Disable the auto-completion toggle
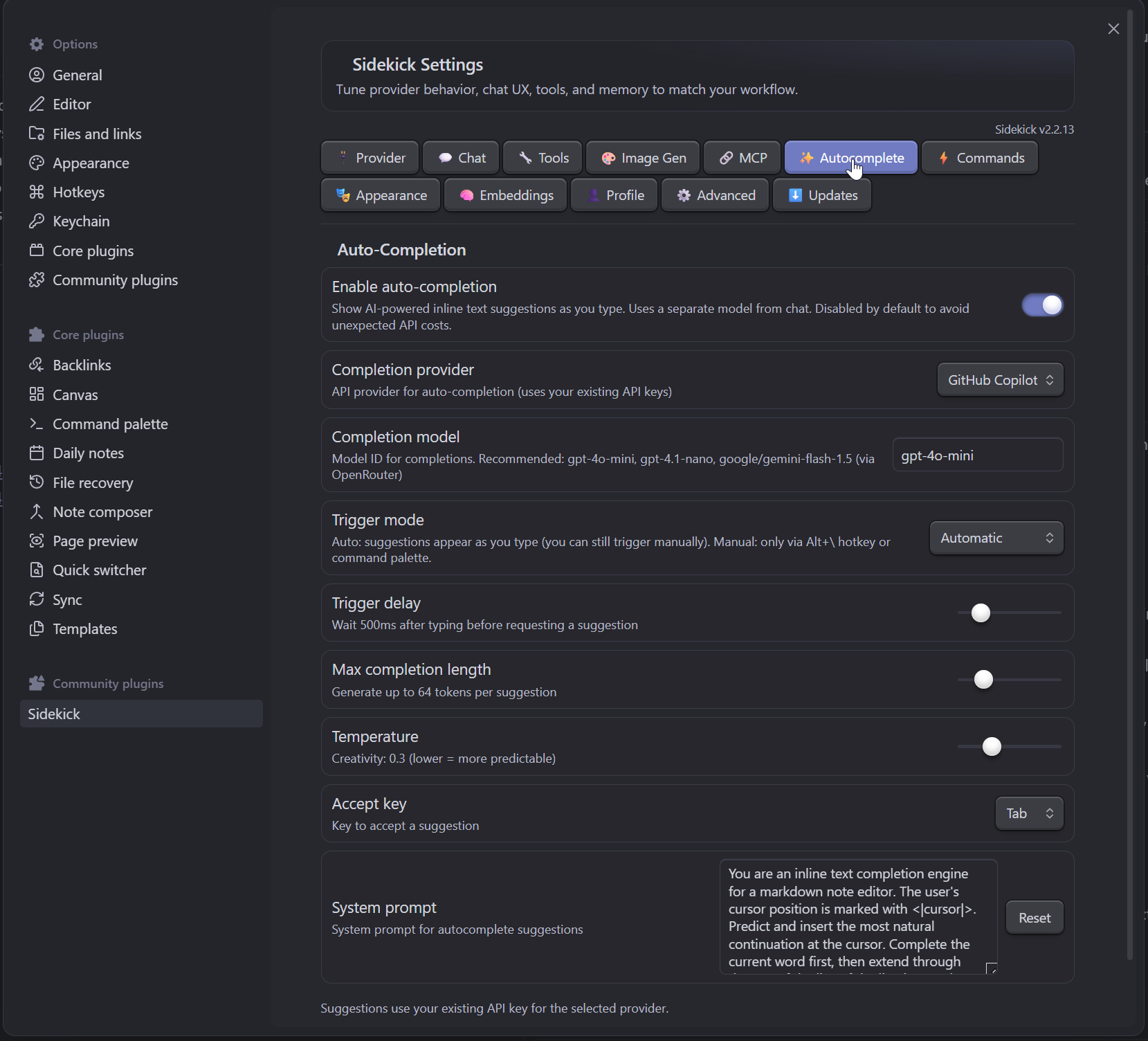1148x1041 pixels. click(x=1041, y=305)
